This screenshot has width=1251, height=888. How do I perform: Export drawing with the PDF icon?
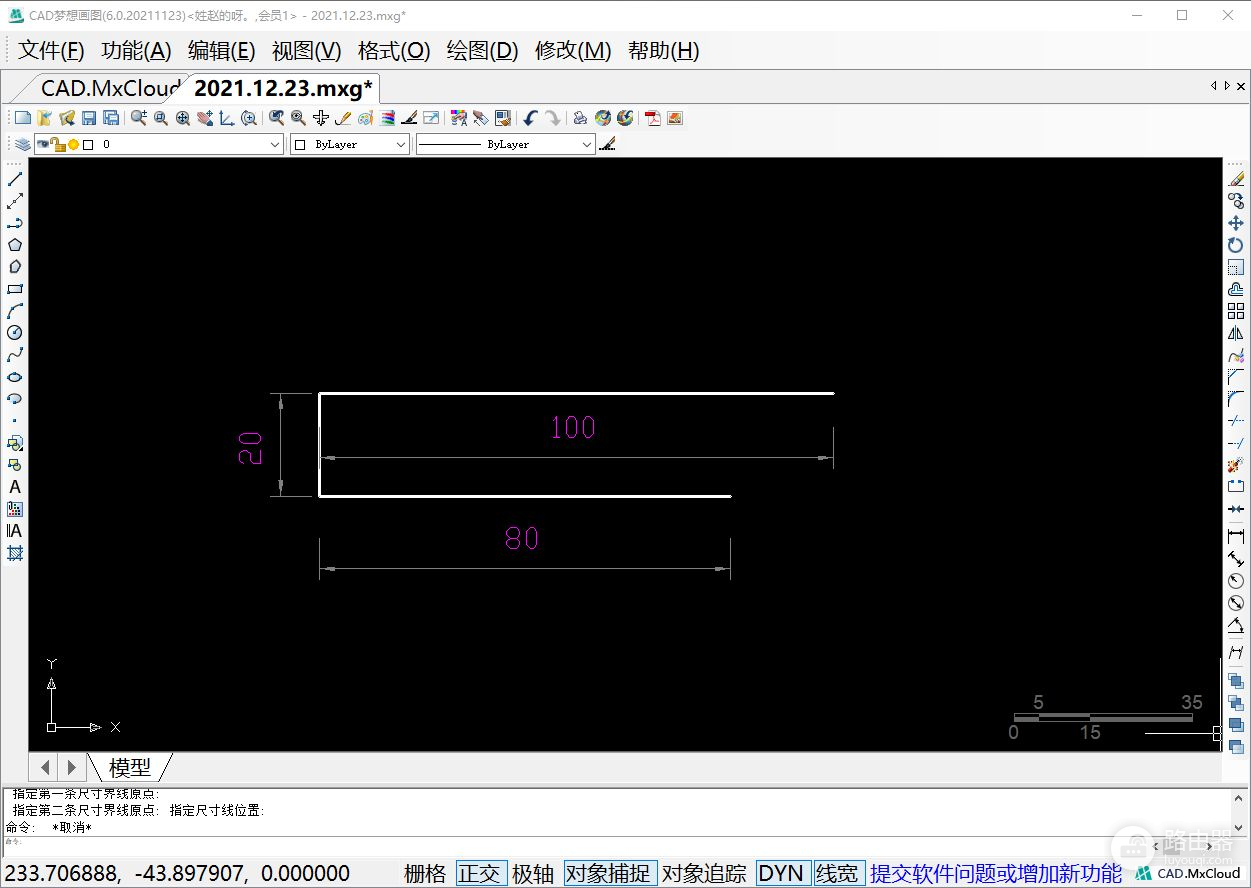pos(653,118)
